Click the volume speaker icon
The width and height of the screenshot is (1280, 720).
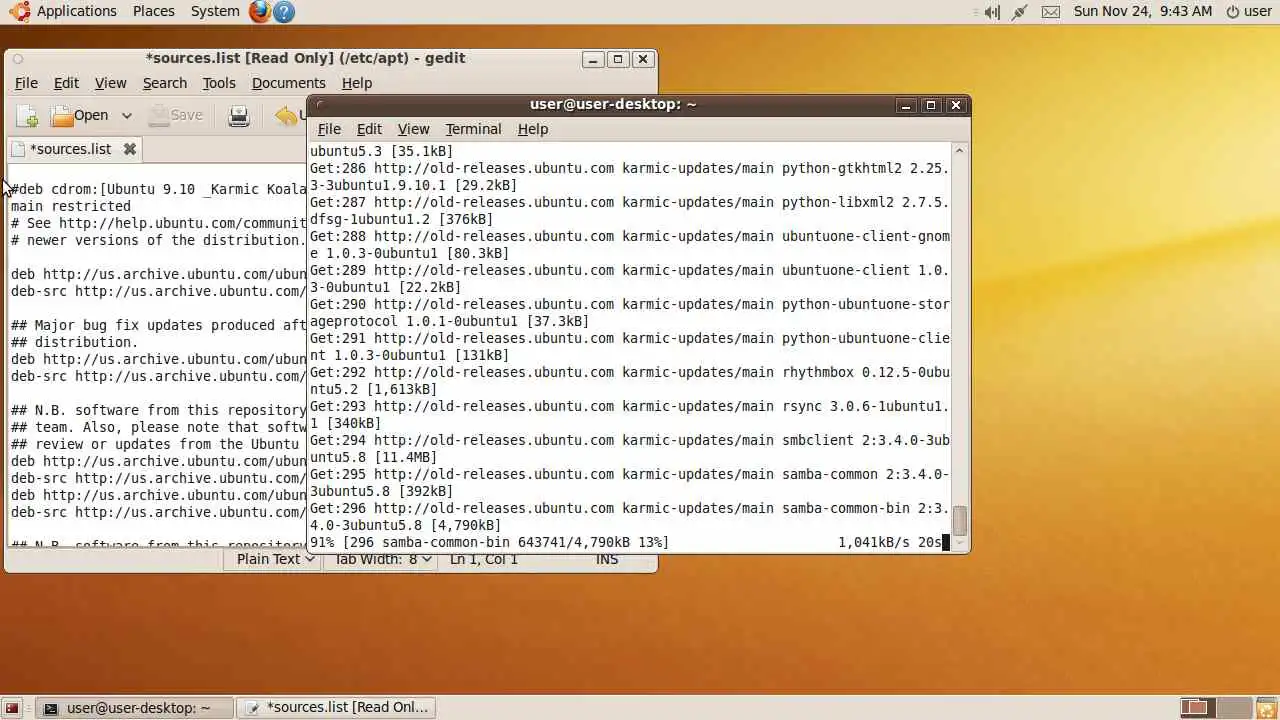991,12
